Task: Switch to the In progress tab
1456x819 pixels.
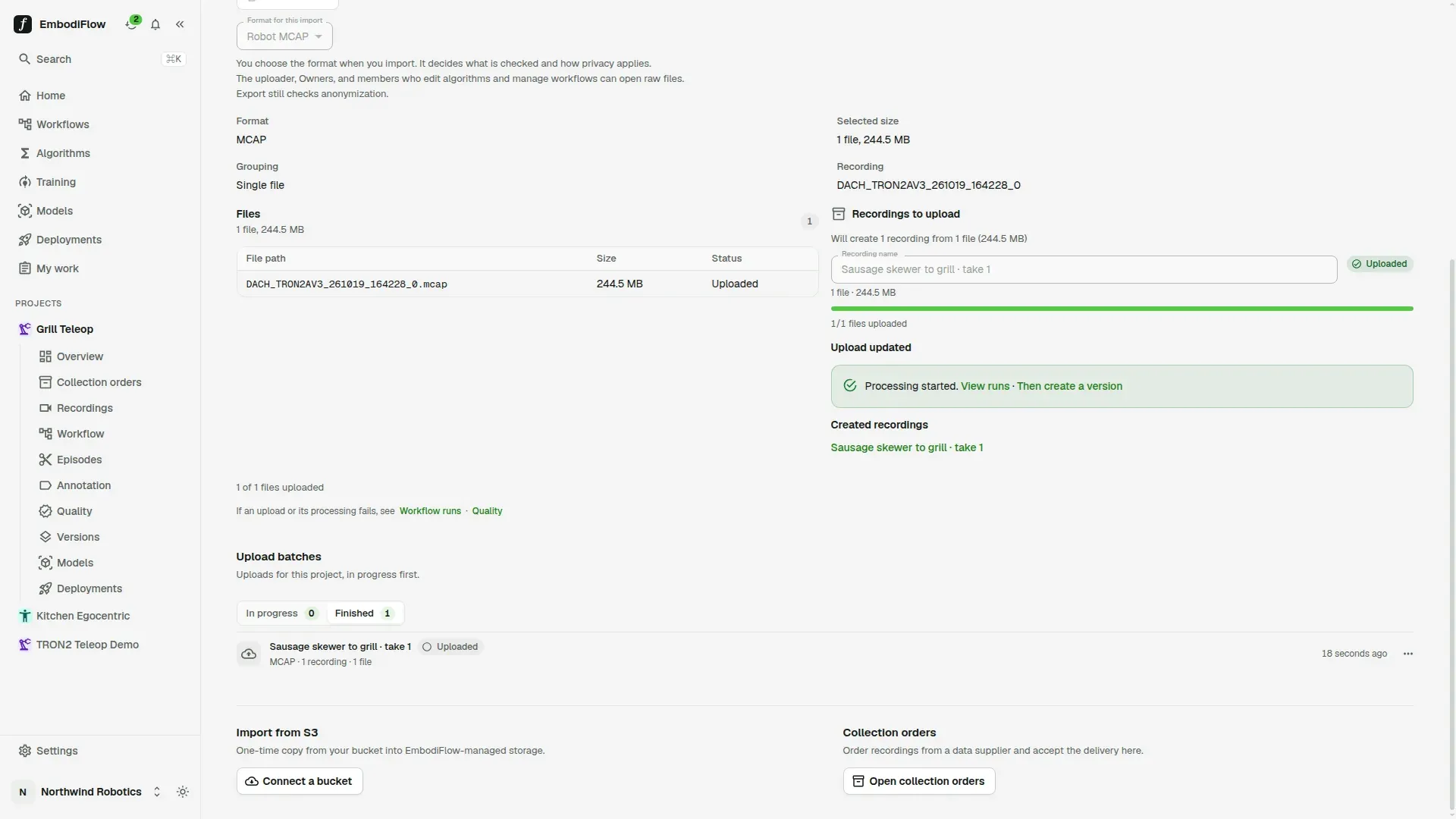Action: [281, 613]
